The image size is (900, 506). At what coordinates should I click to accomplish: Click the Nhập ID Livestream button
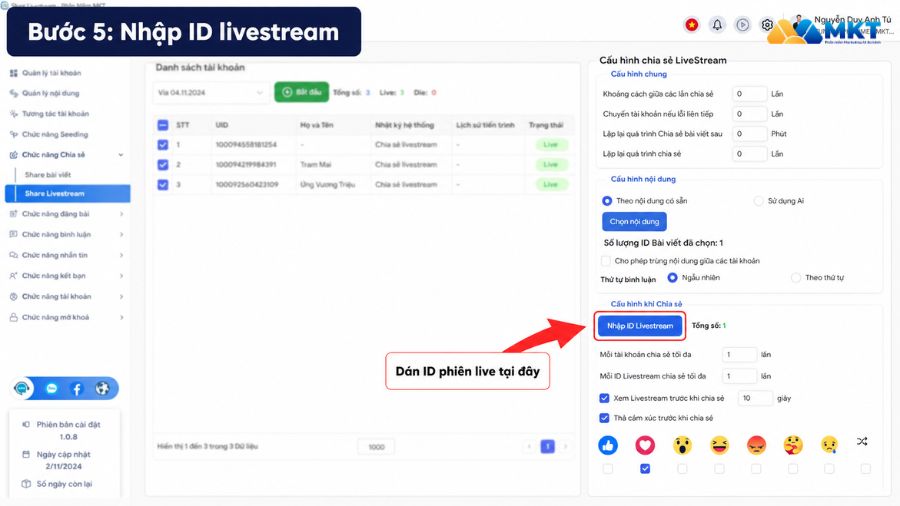tap(640, 326)
